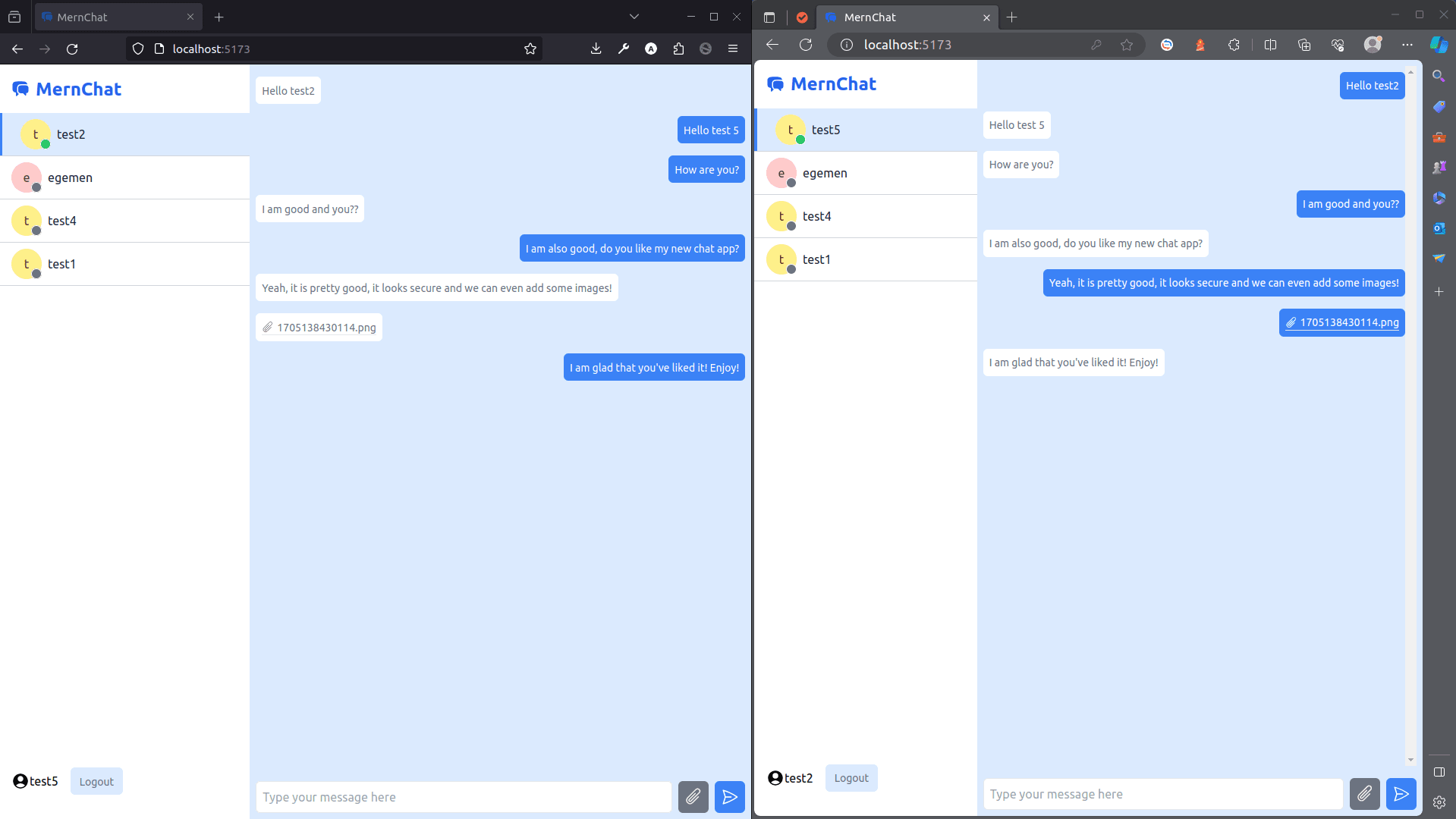Viewport: 1456px width, 819px height.
Task: Click the Firefox downloads icon
Action: click(596, 49)
